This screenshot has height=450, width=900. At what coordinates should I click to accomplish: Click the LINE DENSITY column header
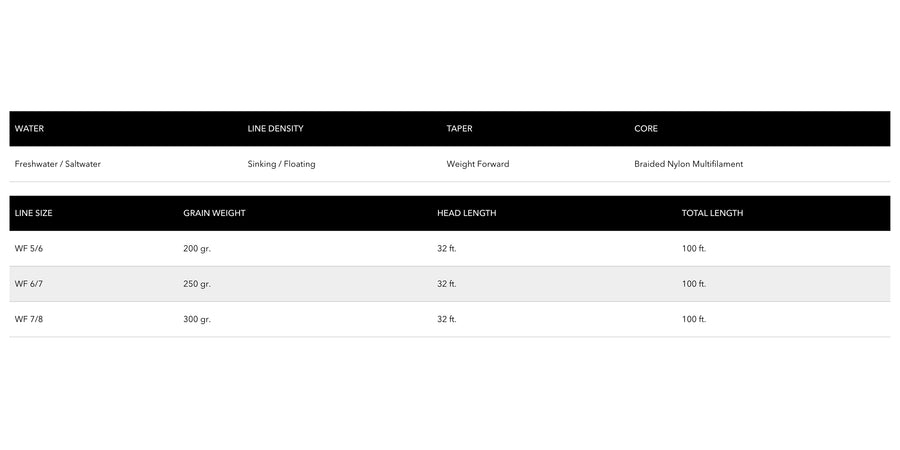click(x=276, y=129)
